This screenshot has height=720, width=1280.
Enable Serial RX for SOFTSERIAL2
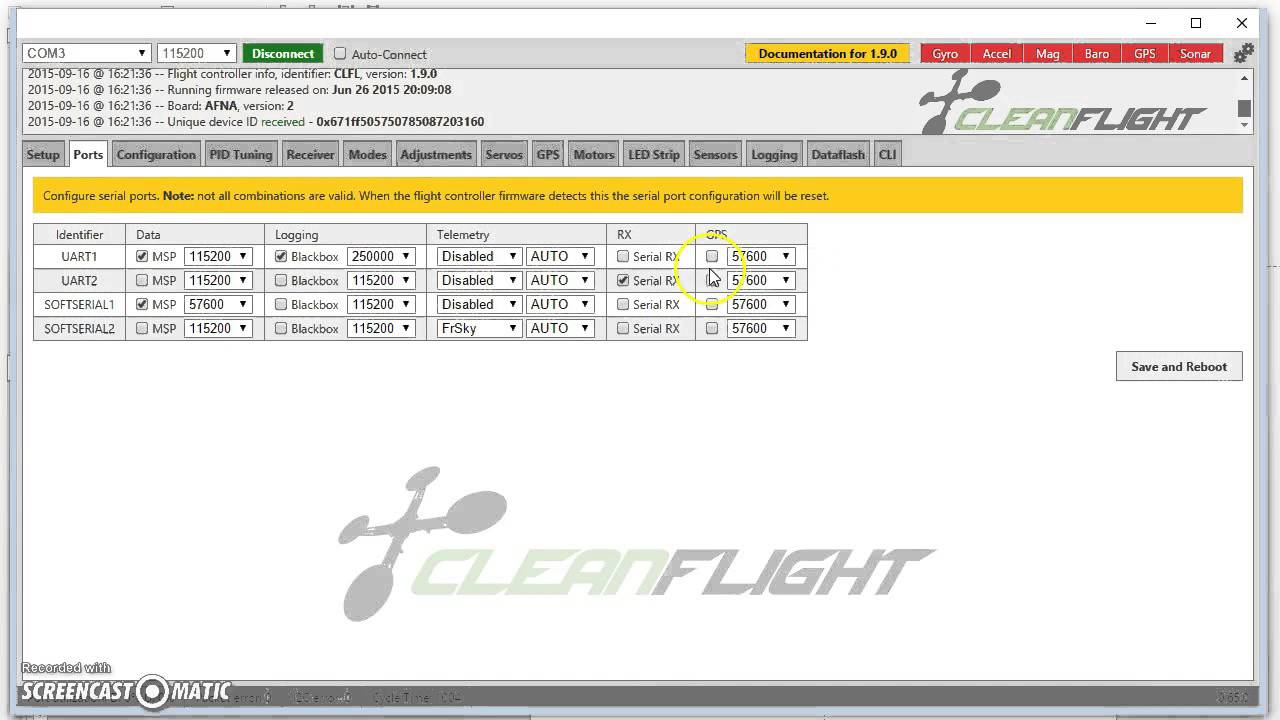click(623, 329)
